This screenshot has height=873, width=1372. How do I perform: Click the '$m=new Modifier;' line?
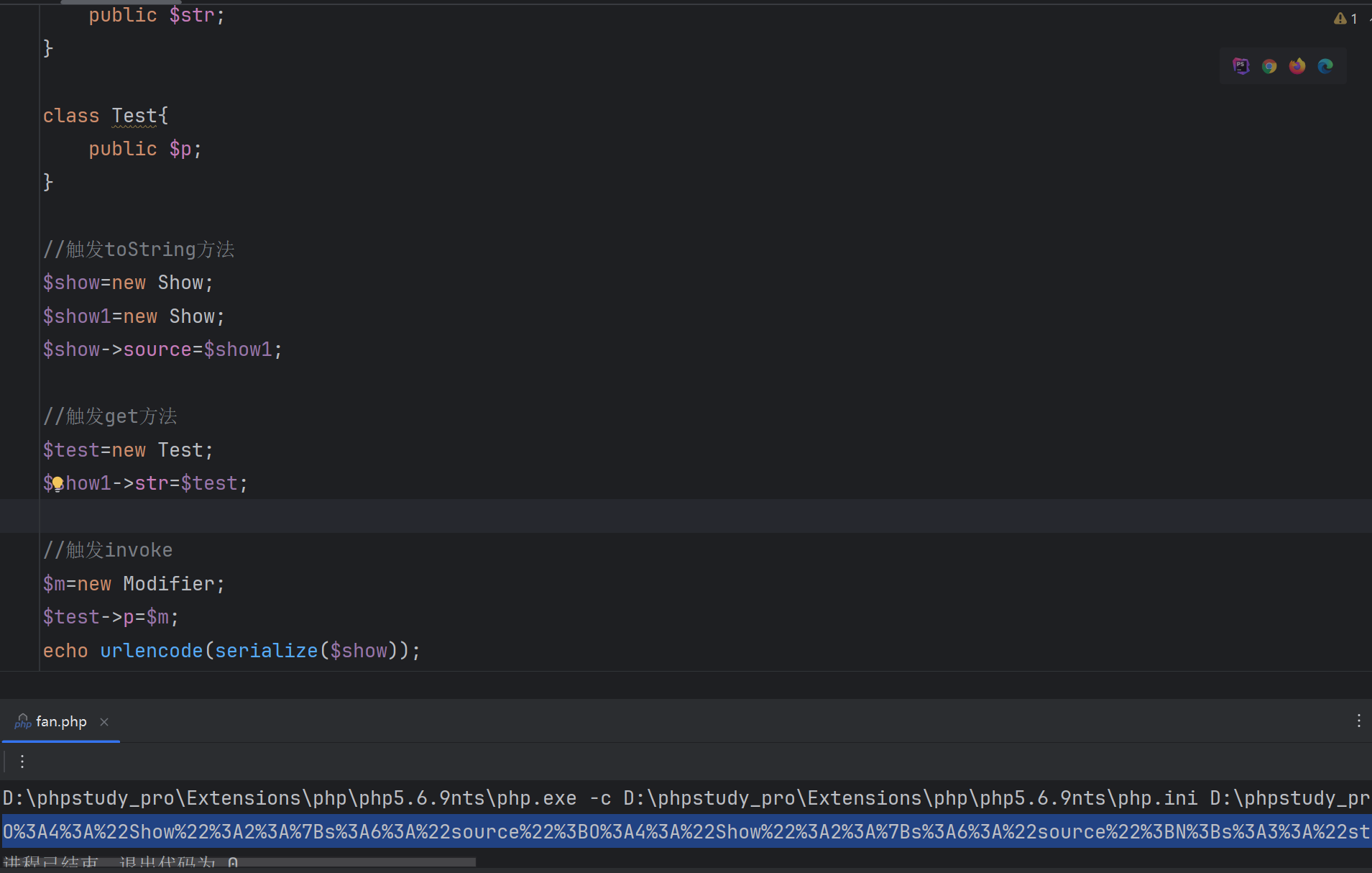(x=134, y=584)
